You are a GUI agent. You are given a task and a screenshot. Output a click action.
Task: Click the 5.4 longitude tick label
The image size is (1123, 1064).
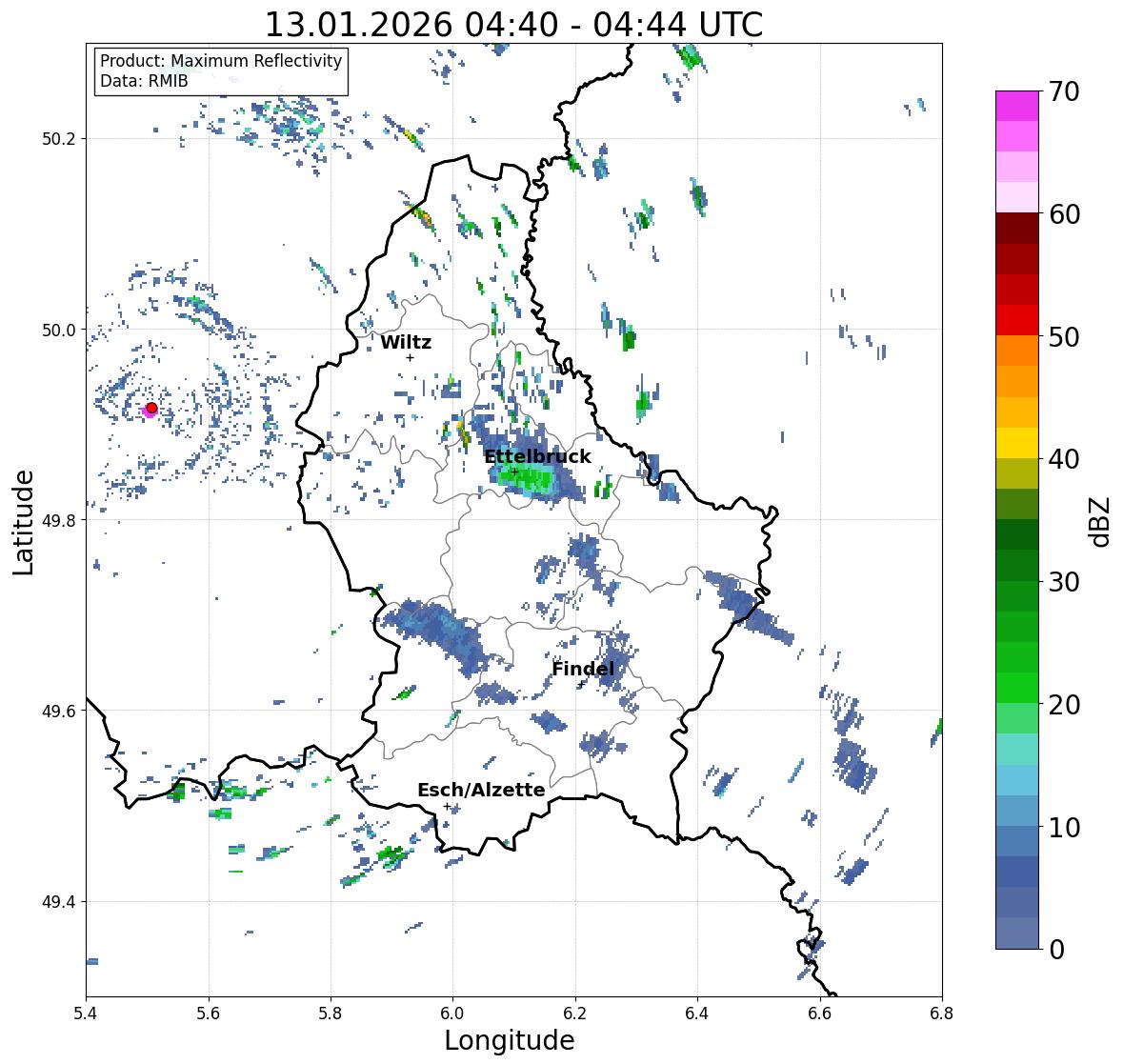(86, 1014)
